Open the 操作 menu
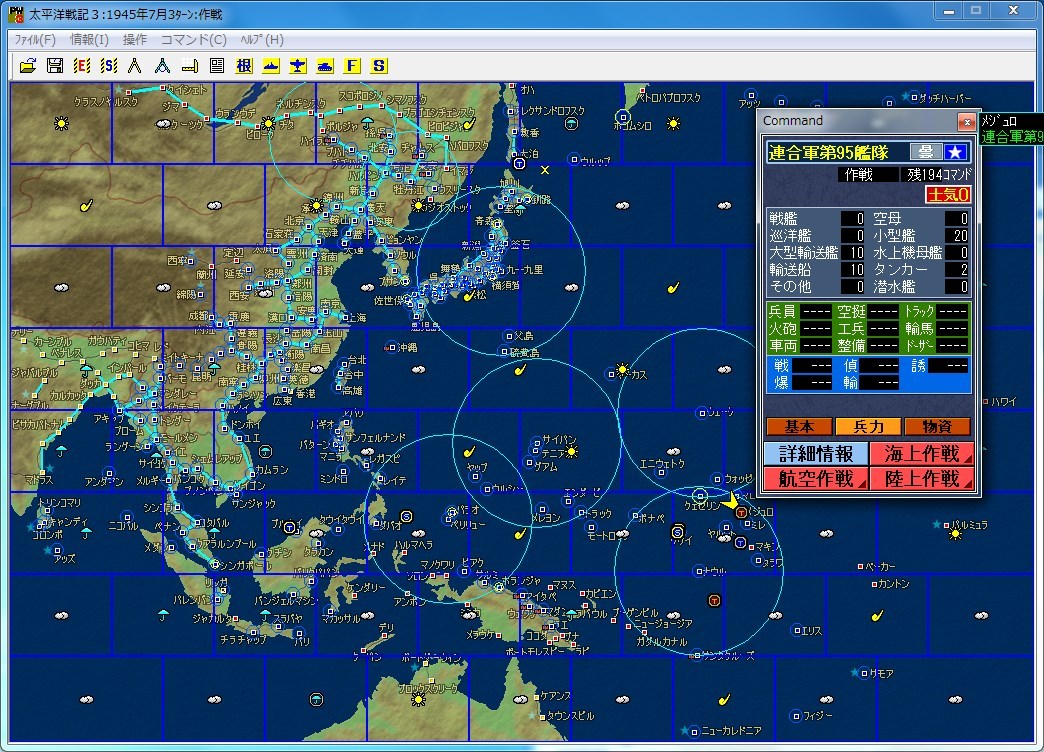Screen dimensions: 1044x752 135,39
